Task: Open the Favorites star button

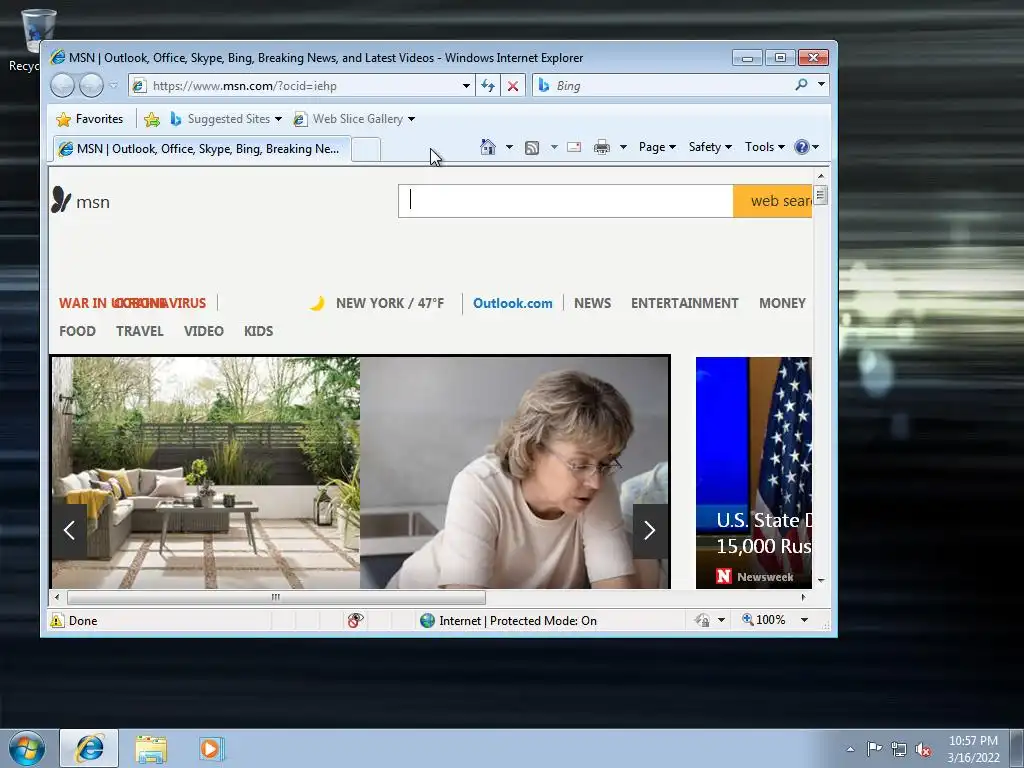Action: click(90, 119)
